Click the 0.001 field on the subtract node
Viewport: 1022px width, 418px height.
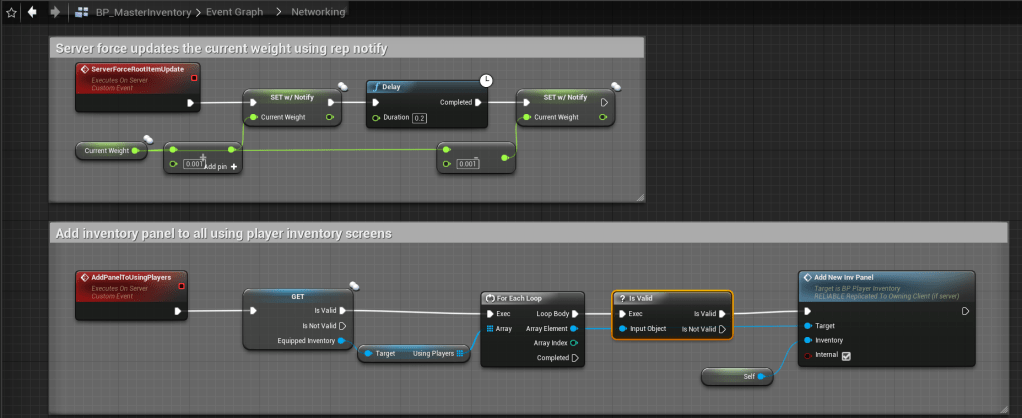(x=467, y=164)
